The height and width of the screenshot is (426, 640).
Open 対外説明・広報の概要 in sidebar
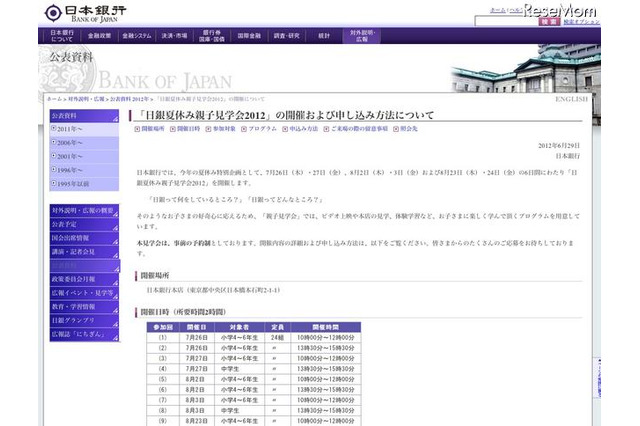click(x=84, y=211)
